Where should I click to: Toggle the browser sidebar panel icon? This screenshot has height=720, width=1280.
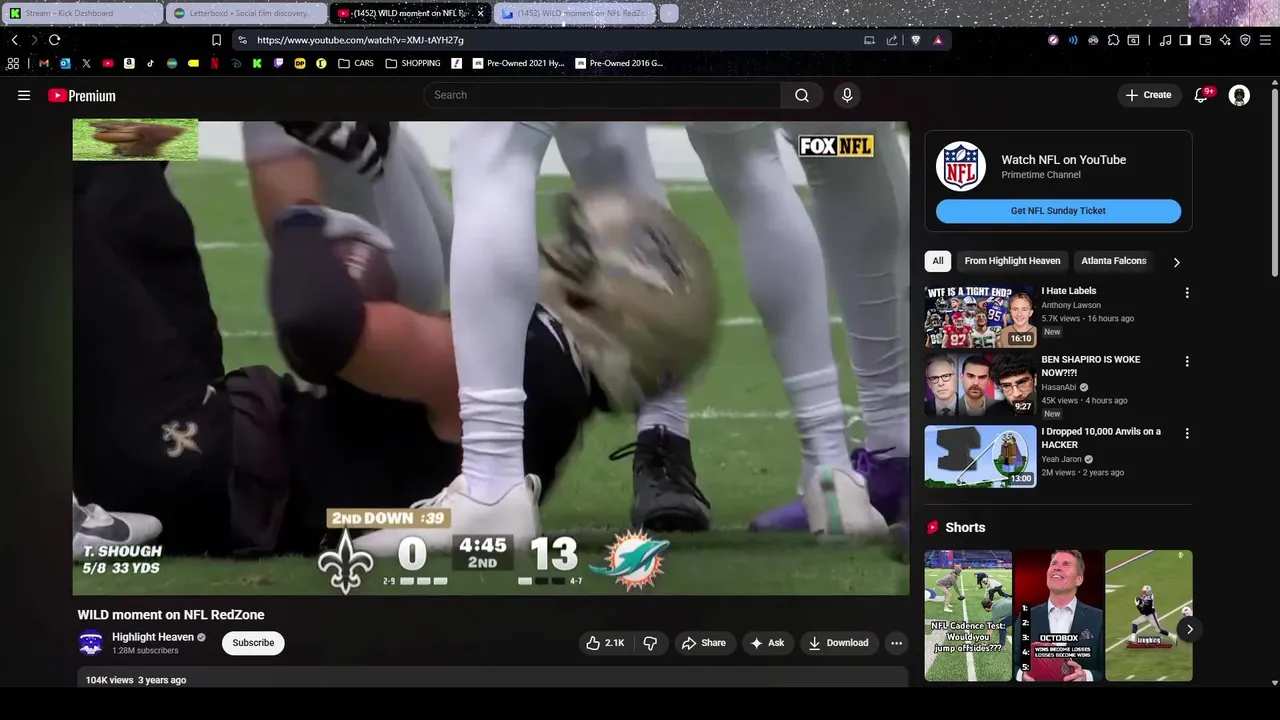(x=1185, y=40)
